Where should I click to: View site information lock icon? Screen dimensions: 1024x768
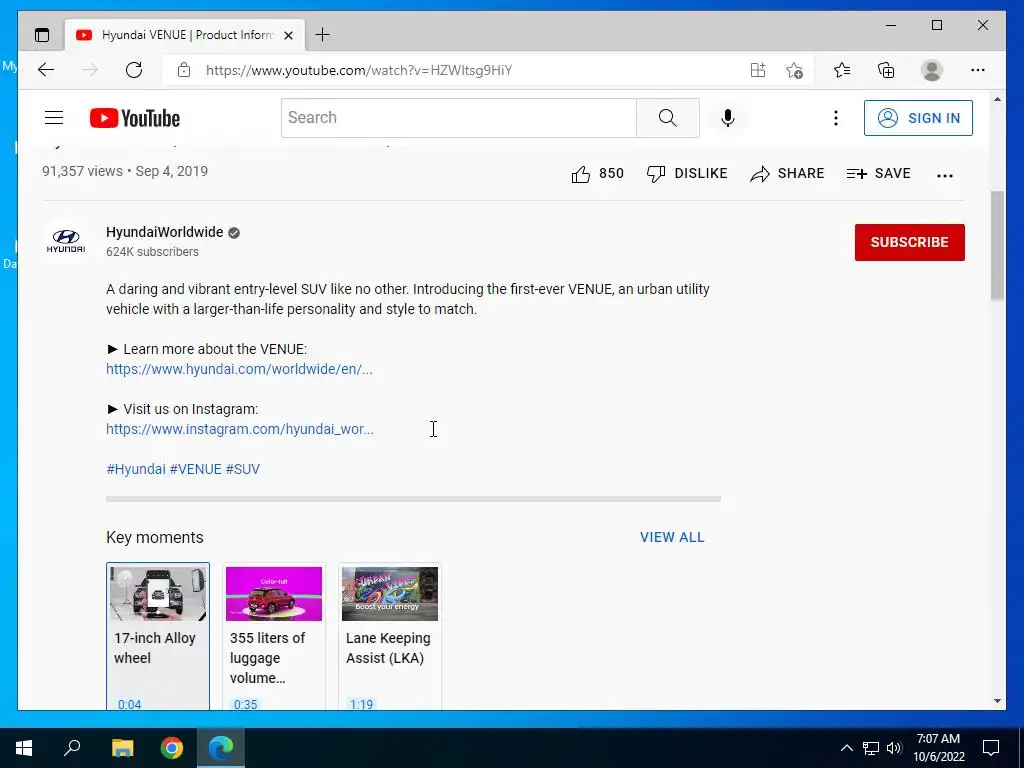[184, 70]
